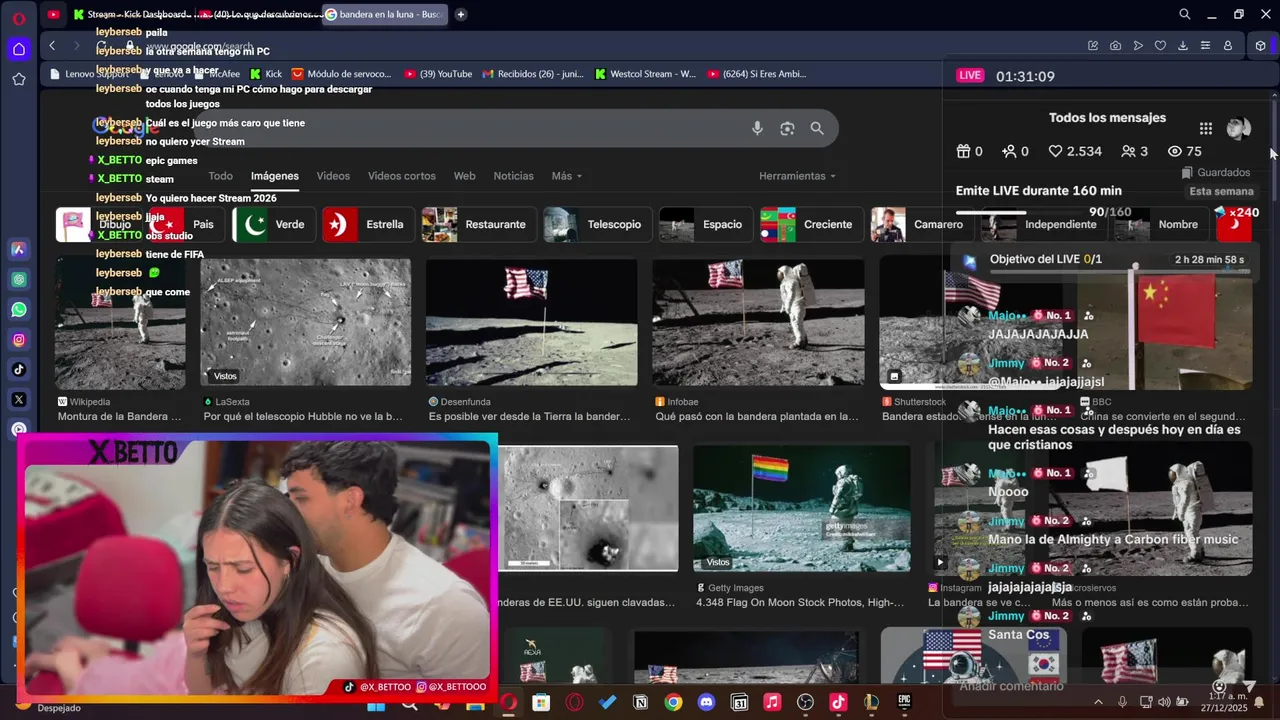Take snapshot with camera toolbar icon
Image resolution: width=1280 pixels, height=720 pixels.
[x=1115, y=46]
